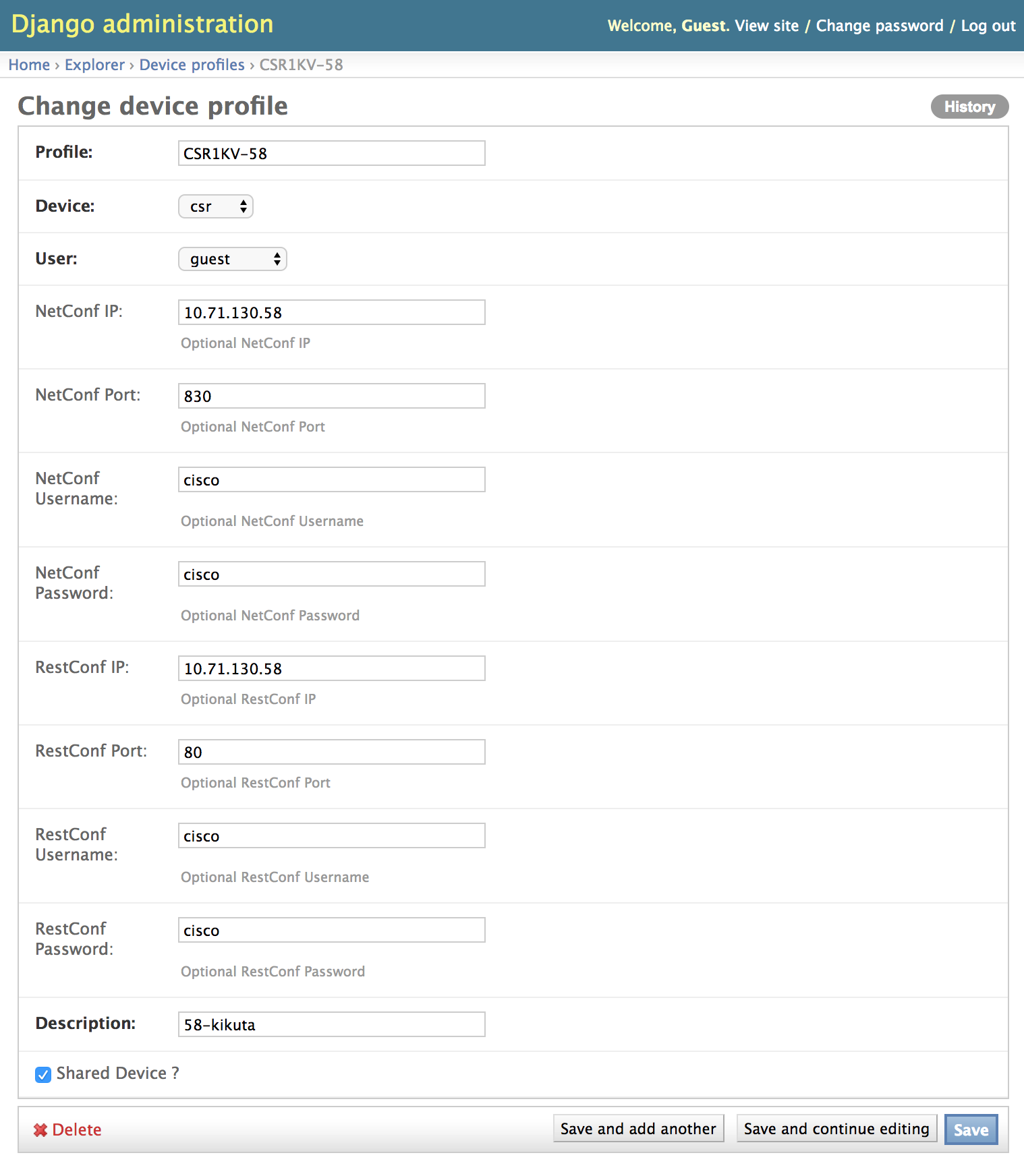Viewport: 1024px width, 1176px height.
Task: Click into the NetConf IP field
Action: (331, 312)
